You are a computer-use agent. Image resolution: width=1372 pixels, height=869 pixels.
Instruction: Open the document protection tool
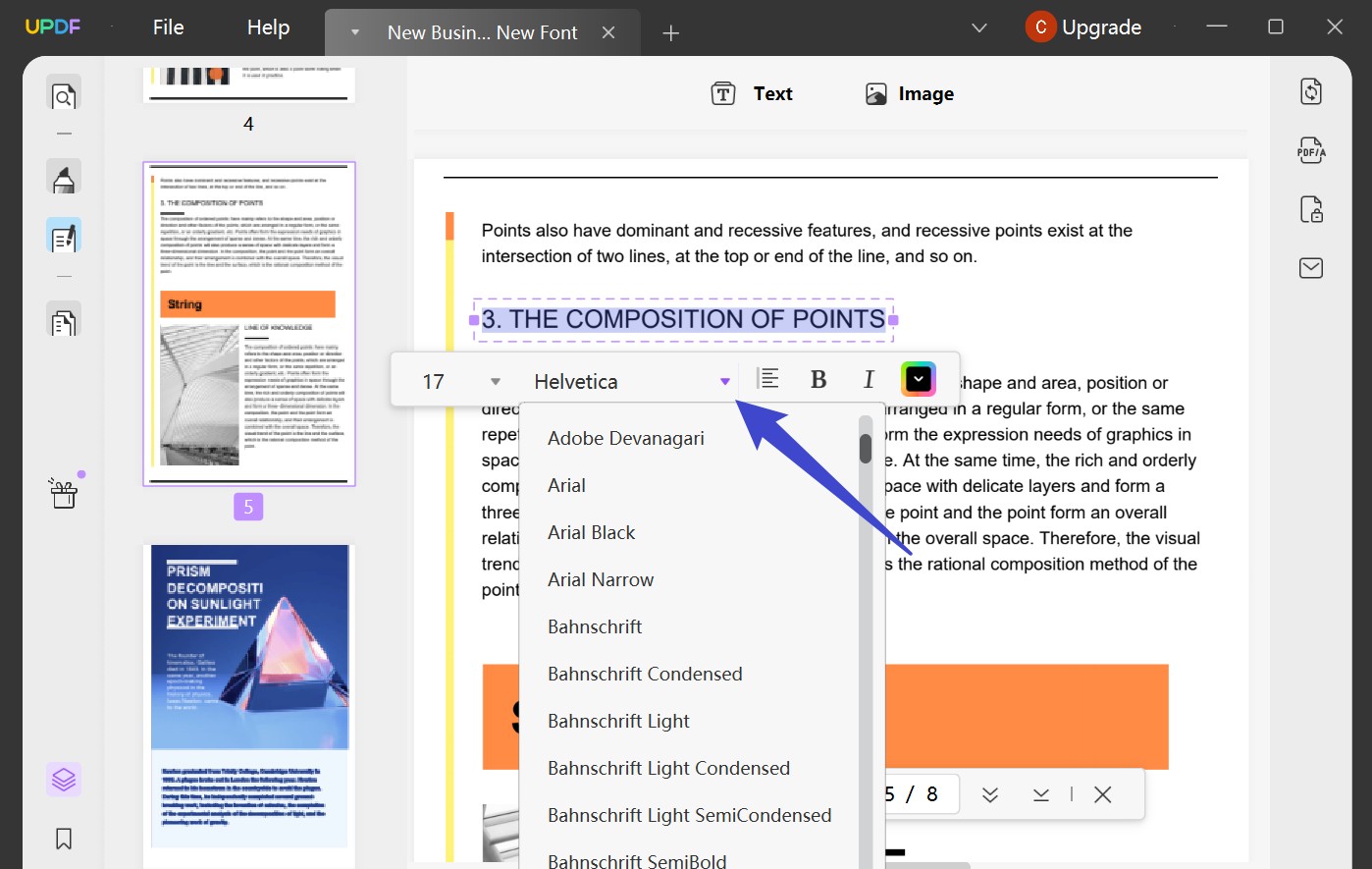tap(1310, 209)
